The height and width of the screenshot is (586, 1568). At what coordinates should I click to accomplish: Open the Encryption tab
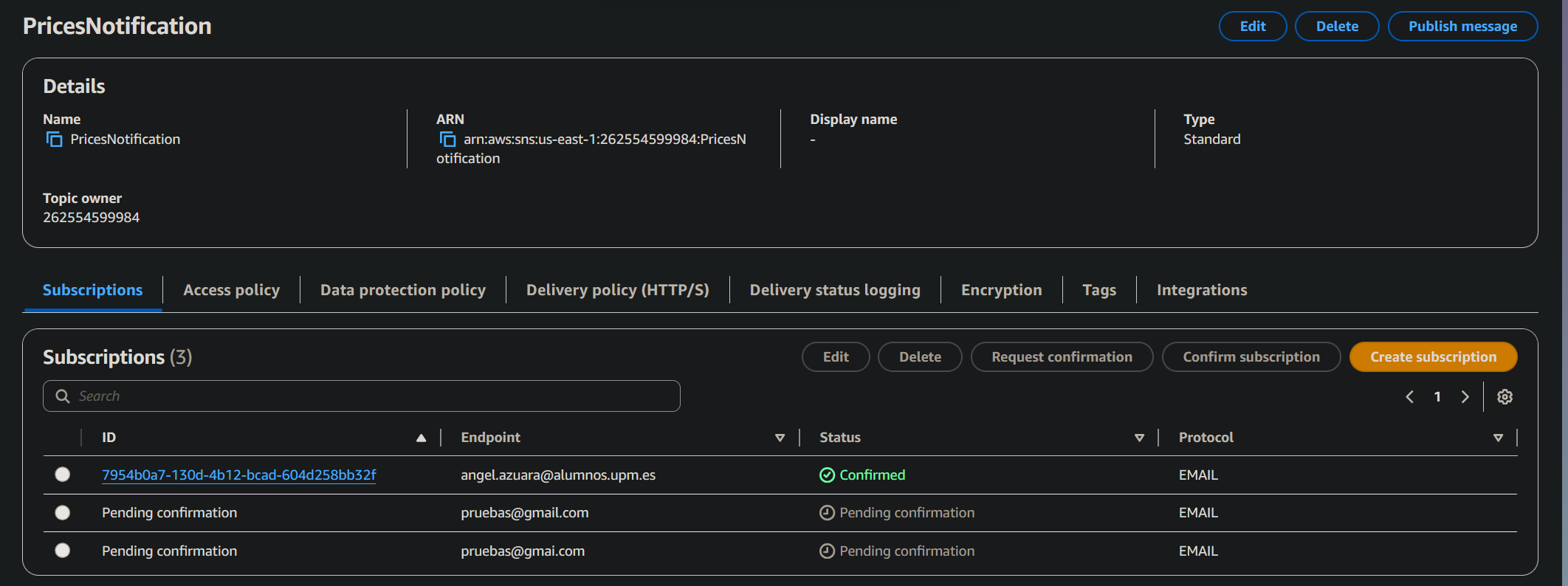pyautogui.click(x=1001, y=290)
